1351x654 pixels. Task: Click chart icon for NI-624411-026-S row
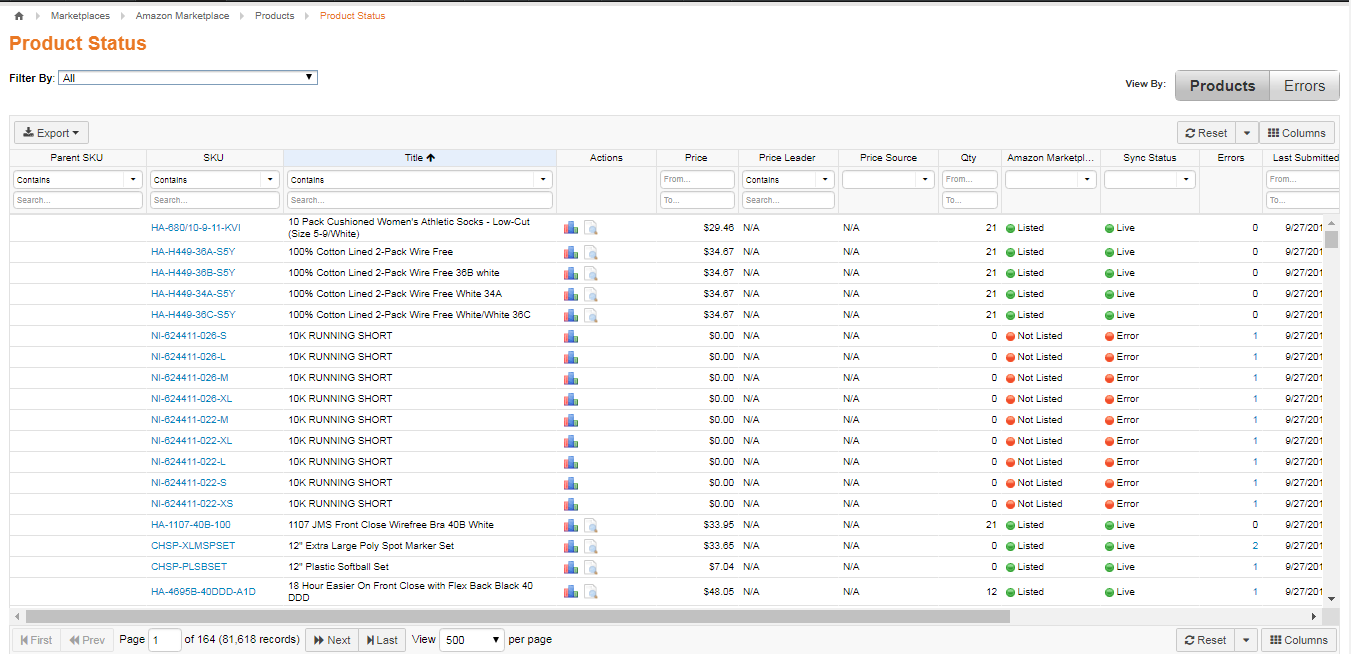click(571, 336)
